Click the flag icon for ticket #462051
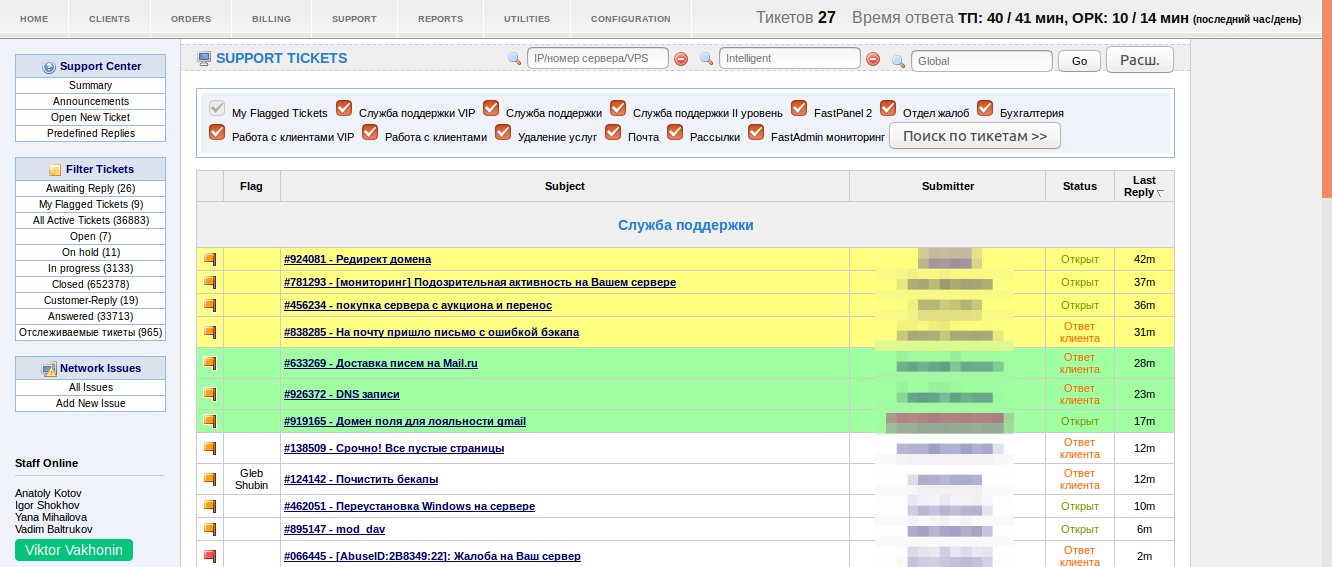The image size is (1332, 567). coord(210,506)
